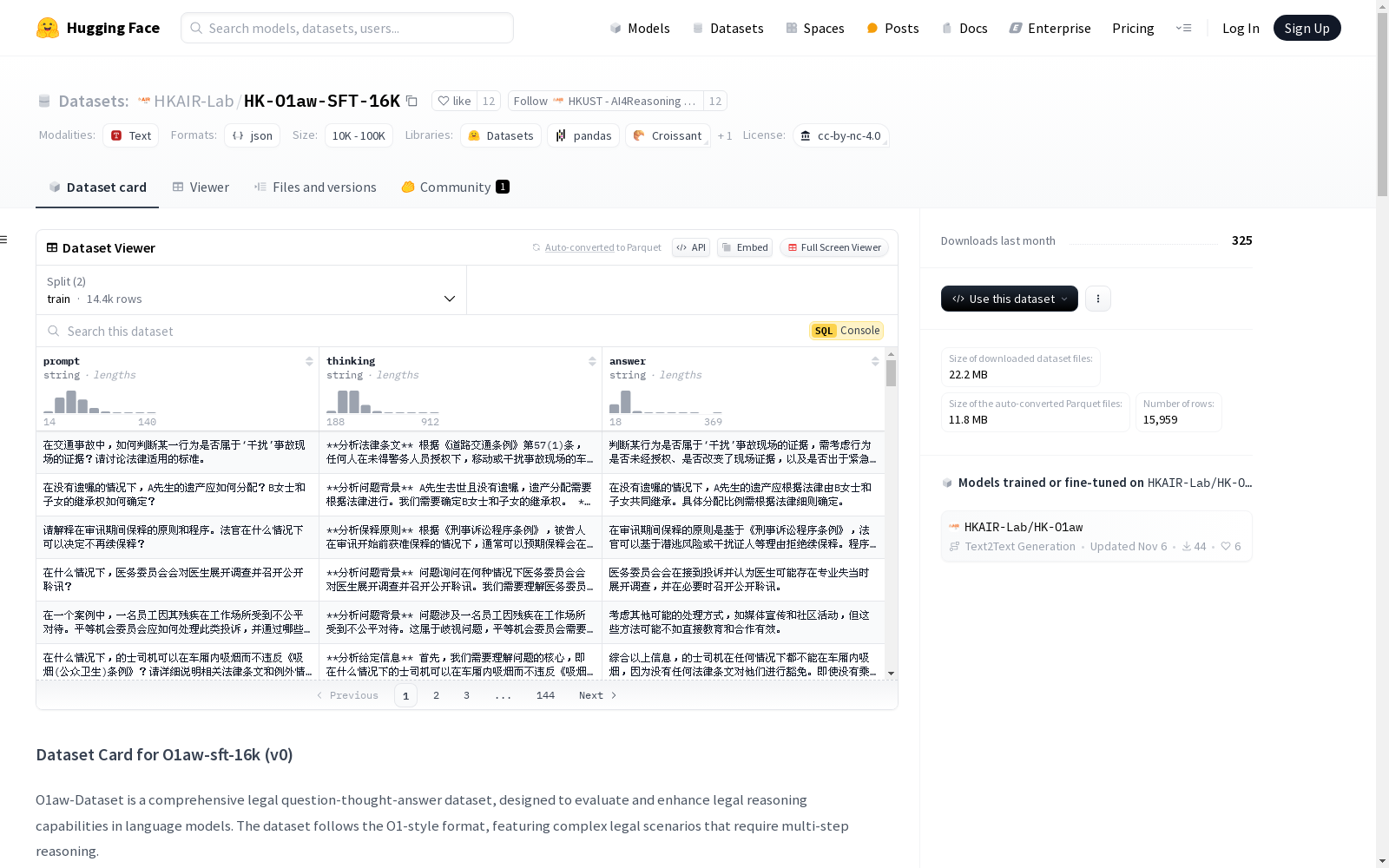Click the dataset table vertical scrollbar thumb
Viewport: 1389px width, 868px height.
891,373
